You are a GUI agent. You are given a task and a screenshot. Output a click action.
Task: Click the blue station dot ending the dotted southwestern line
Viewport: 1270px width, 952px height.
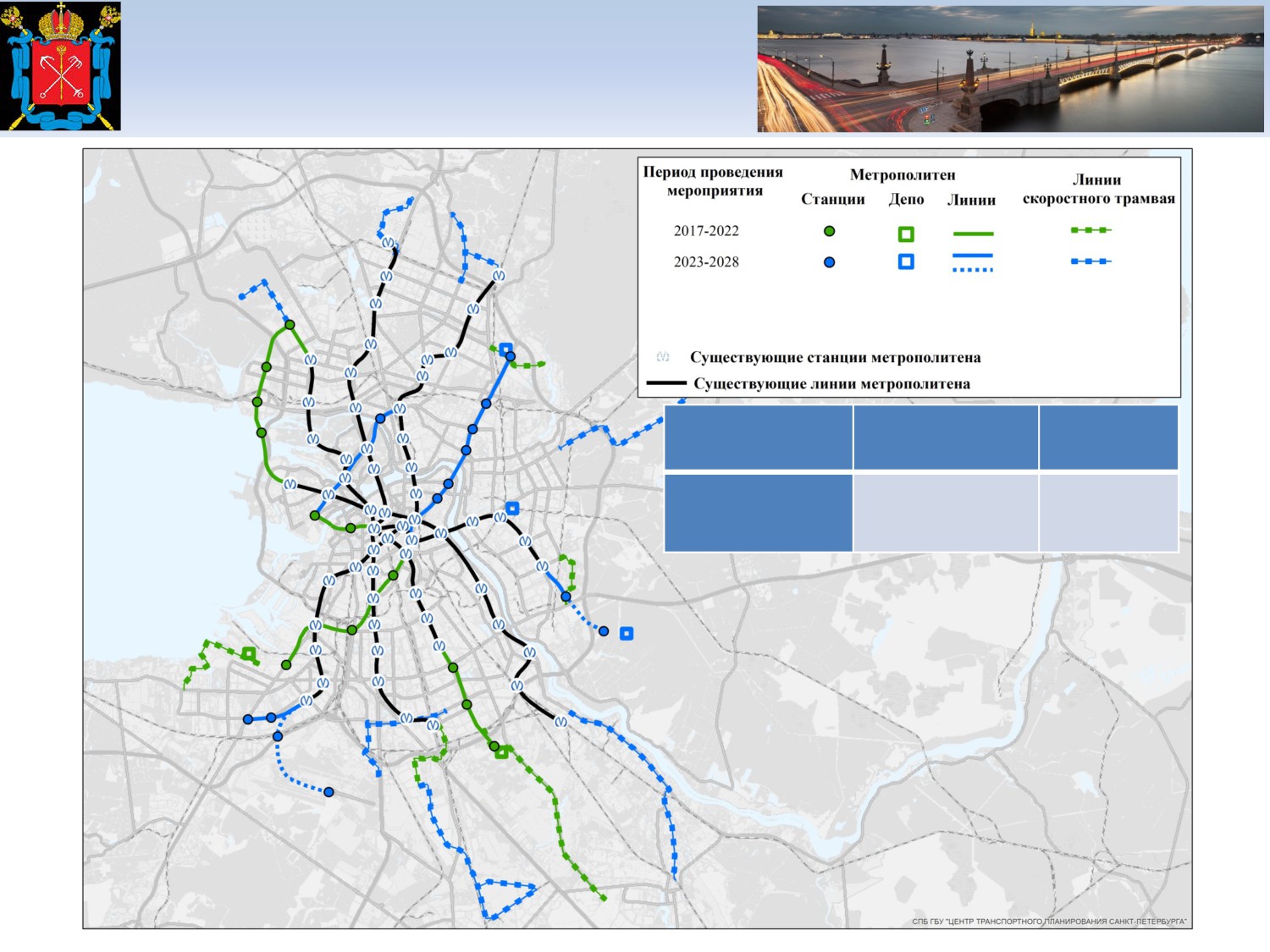(329, 792)
